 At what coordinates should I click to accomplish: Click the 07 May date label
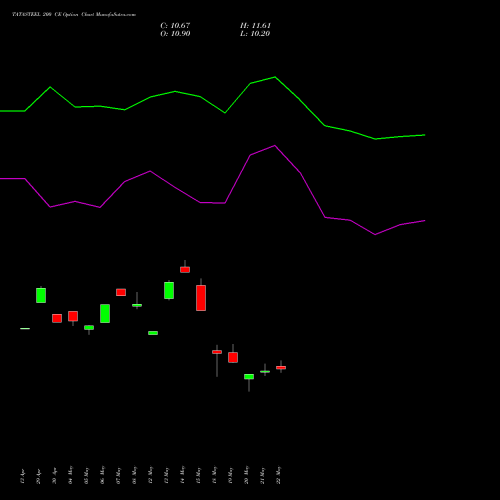coord(119,475)
